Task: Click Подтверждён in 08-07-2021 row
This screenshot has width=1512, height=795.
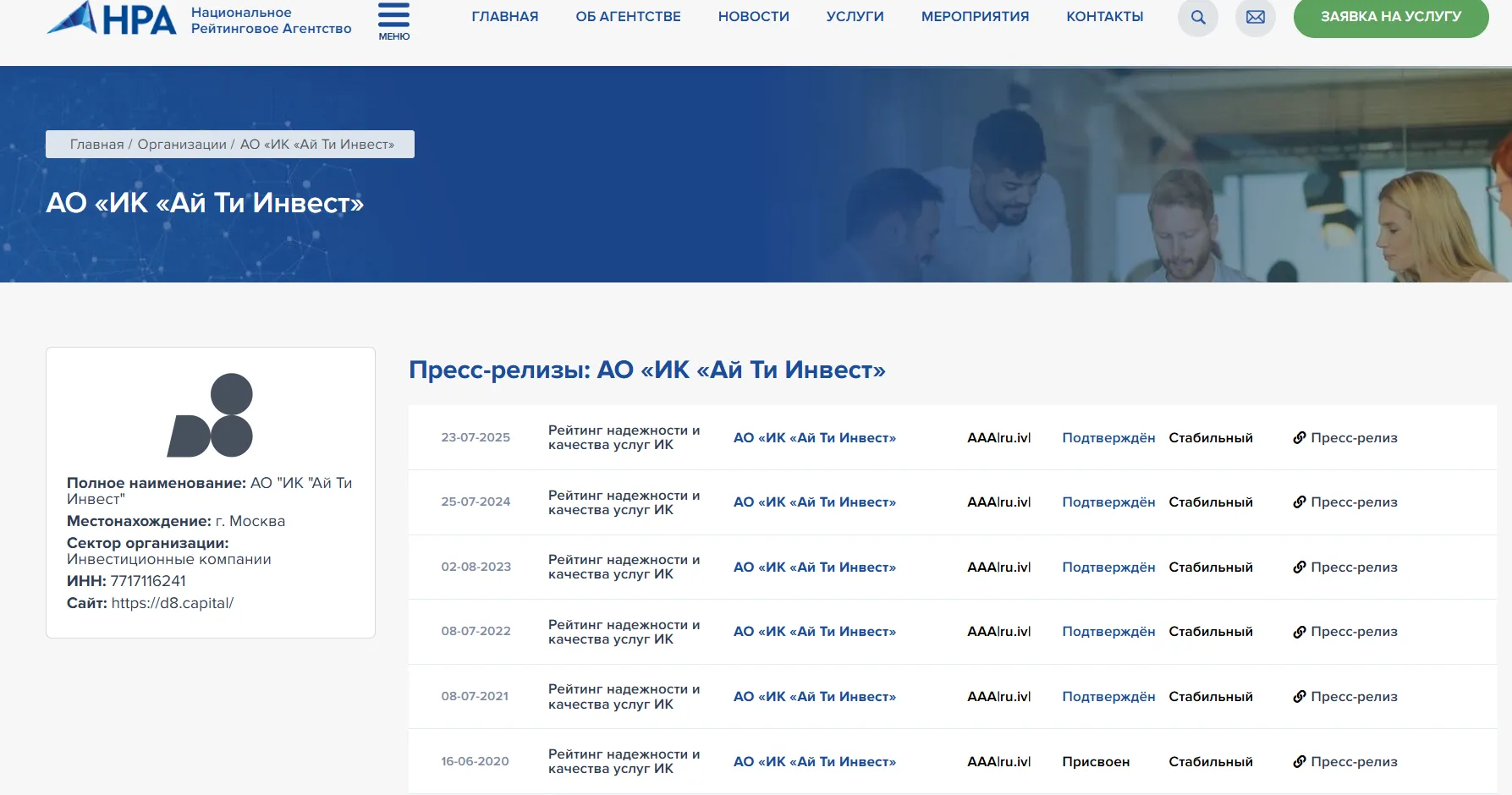Action: [1108, 696]
